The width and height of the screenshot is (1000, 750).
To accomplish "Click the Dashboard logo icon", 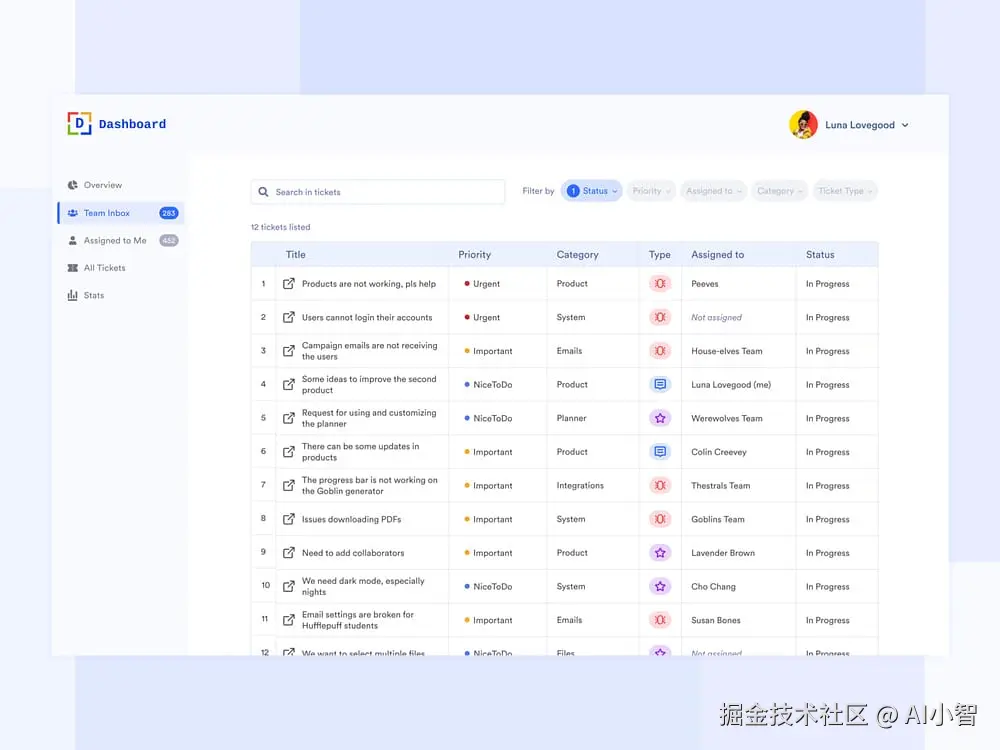I will coord(79,124).
